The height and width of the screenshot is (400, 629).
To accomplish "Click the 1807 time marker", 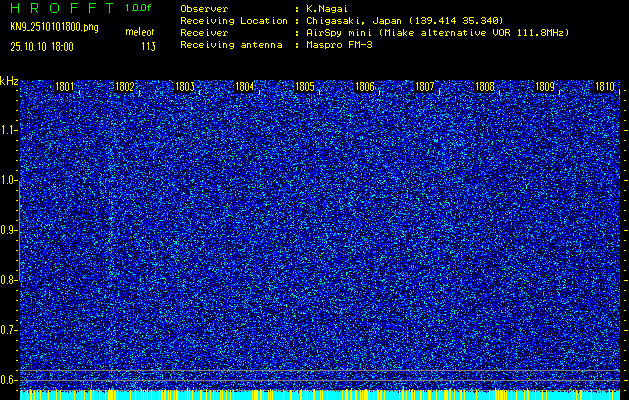I will pos(425,88).
